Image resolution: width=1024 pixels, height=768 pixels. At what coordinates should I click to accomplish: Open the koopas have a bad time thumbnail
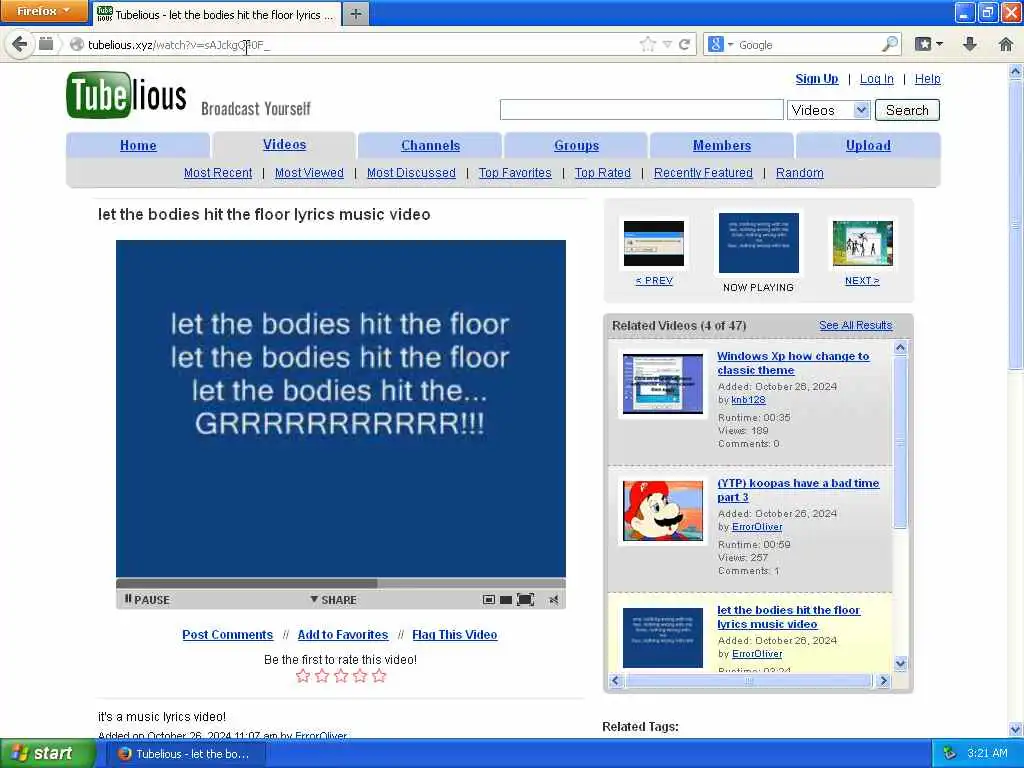[x=663, y=511]
